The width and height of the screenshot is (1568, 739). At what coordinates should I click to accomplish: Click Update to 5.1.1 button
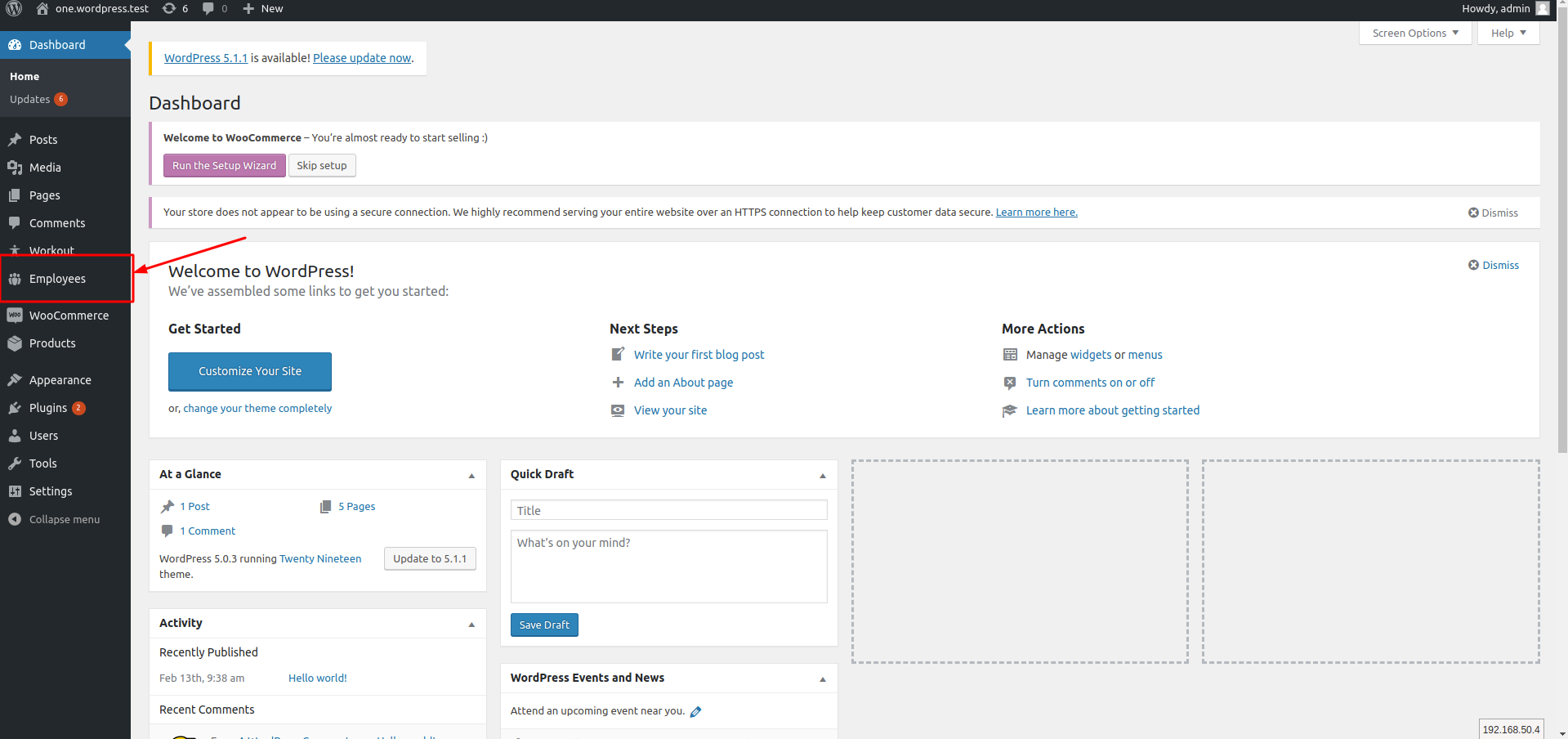[x=430, y=559]
